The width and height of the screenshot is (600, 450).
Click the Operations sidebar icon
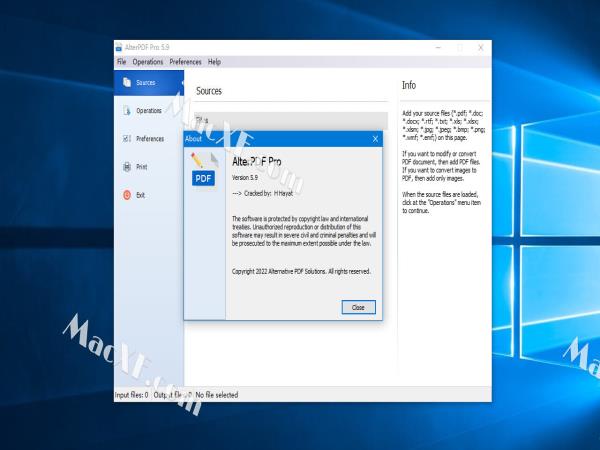127,111
